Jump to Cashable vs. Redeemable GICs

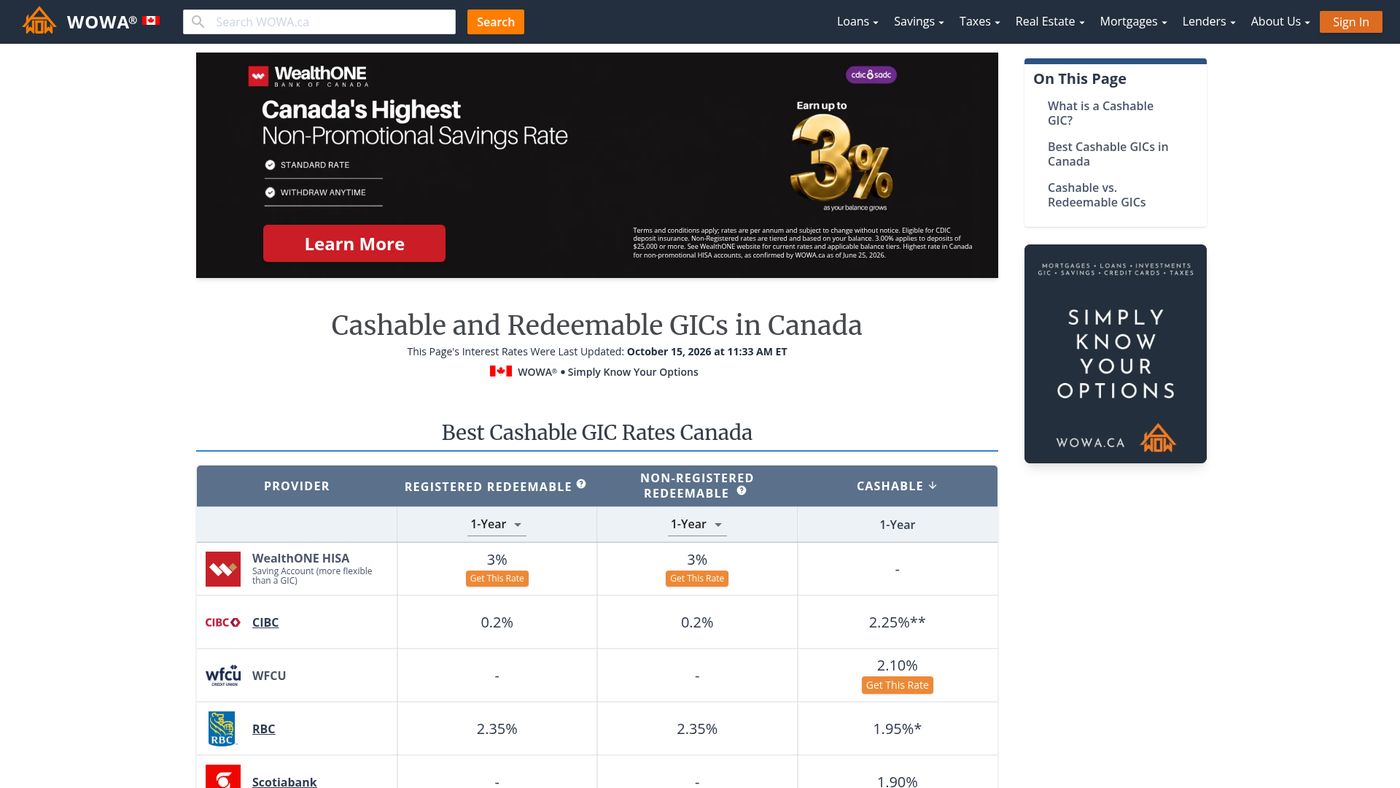(1096, 195)
